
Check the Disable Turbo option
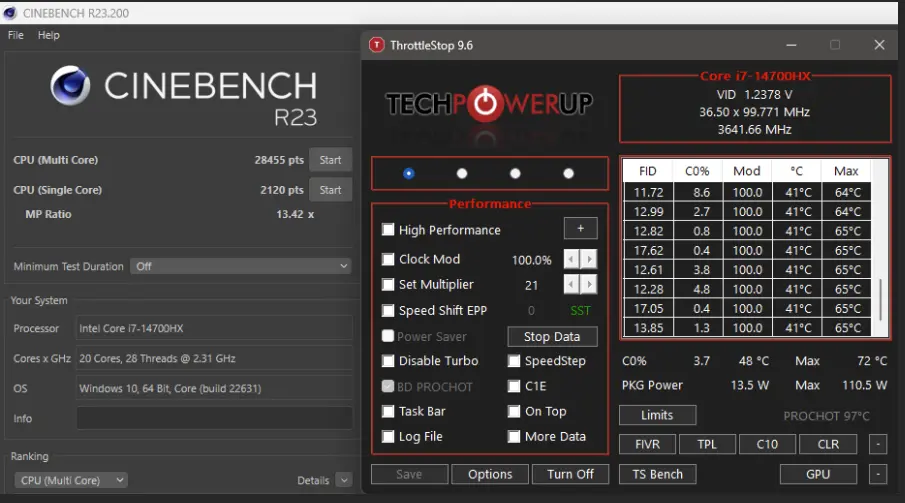click(388, 361)
